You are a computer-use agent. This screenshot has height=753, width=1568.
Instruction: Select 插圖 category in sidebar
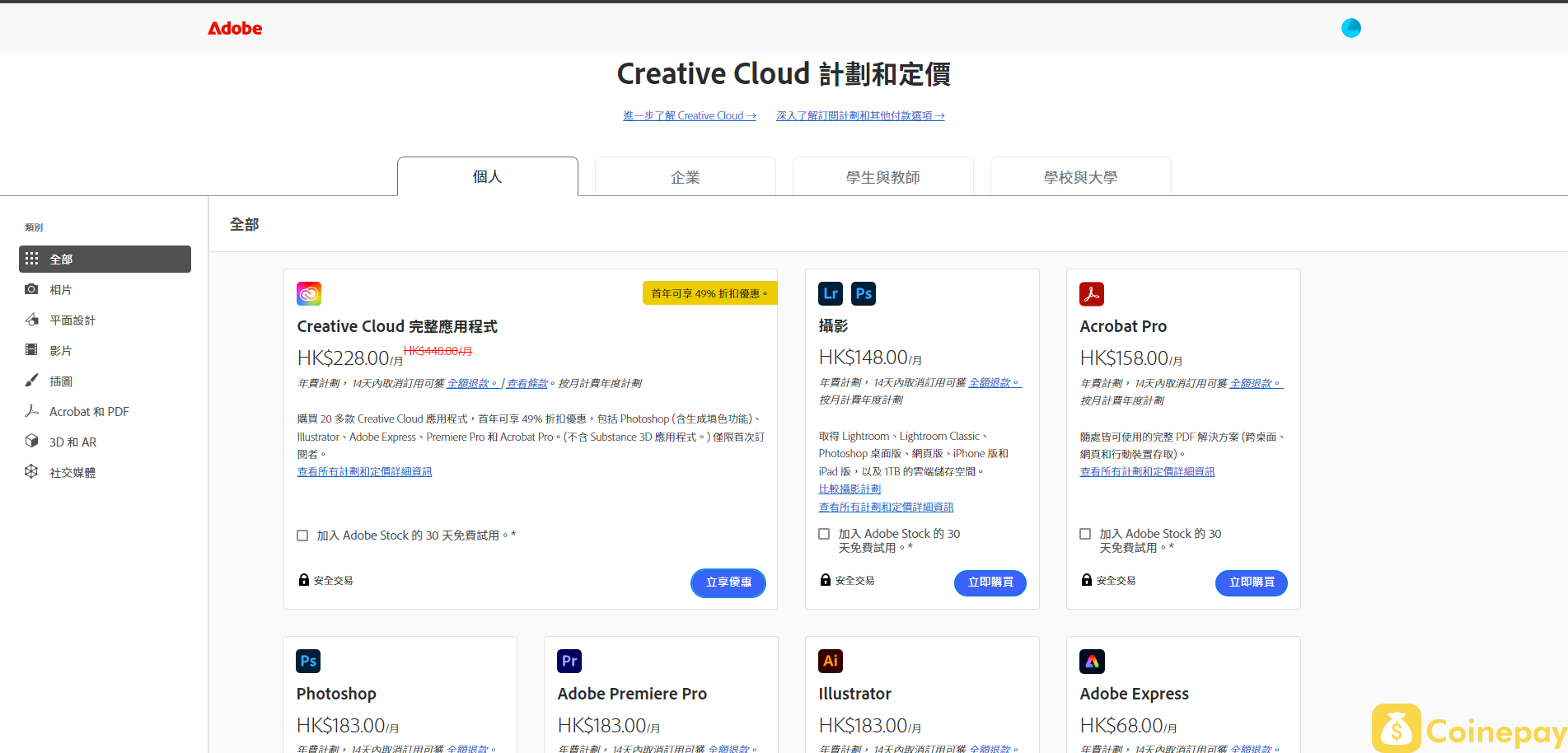[105, 381]
